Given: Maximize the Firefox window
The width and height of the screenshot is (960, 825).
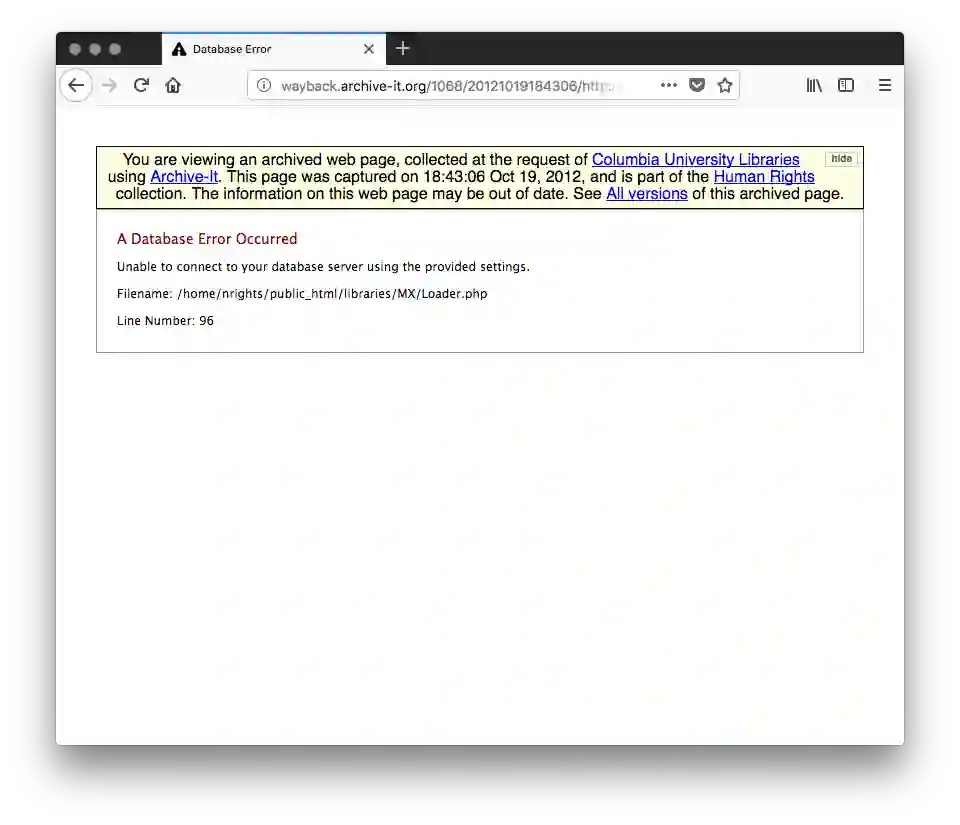Looking at the screenshot, I should coord(115,49).
